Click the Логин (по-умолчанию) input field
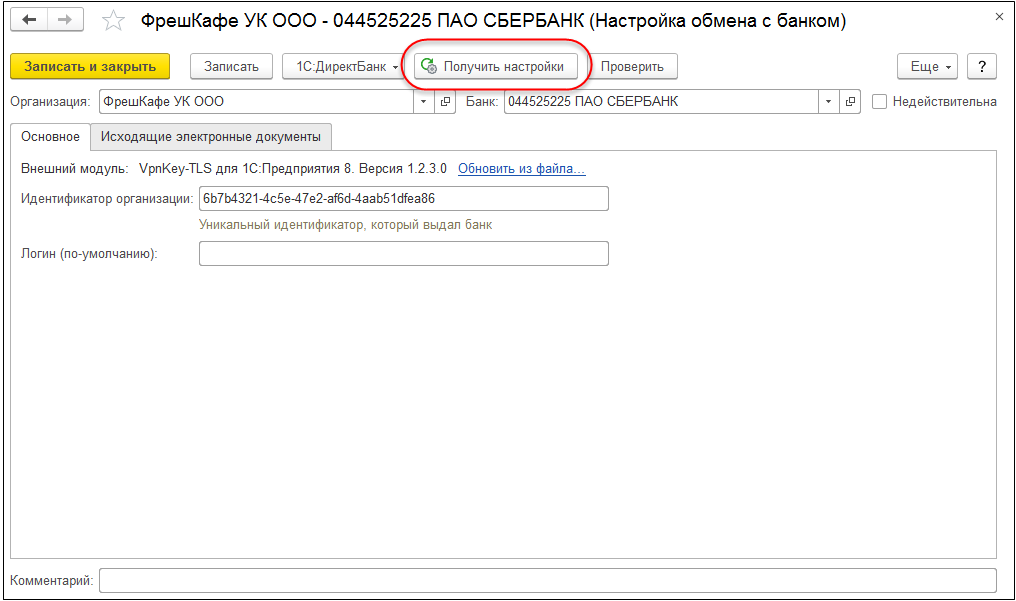The height and width of the screenshot is (601, 1016). tap(403, 254)
